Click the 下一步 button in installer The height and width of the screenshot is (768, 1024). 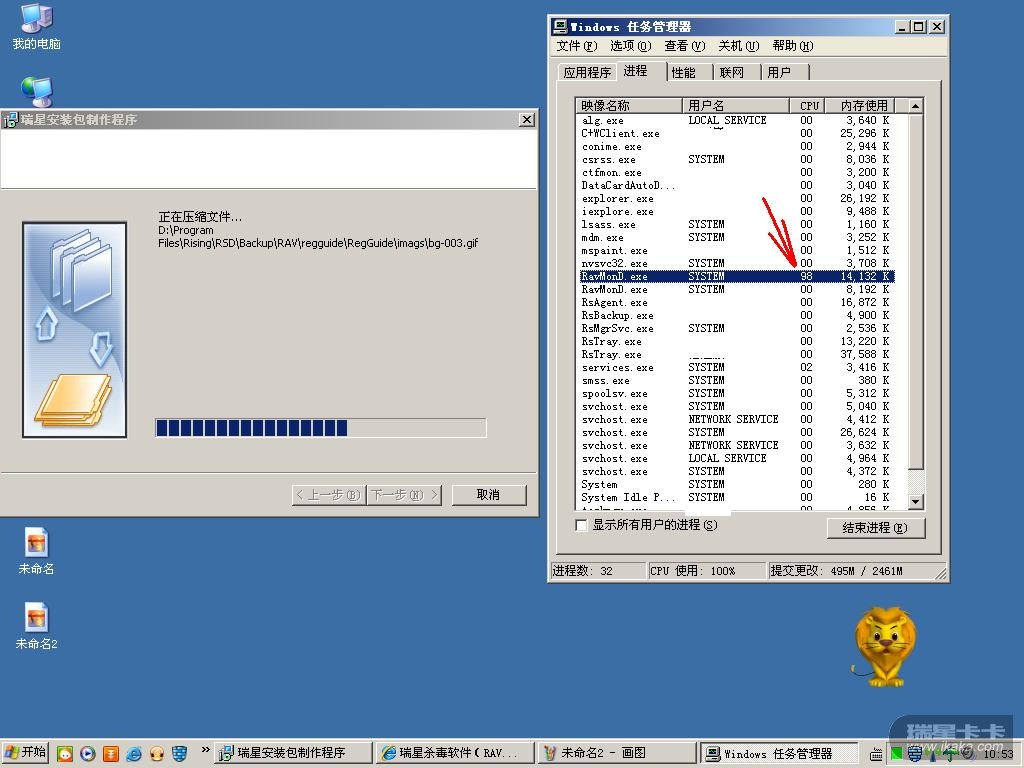pos(404,495)
